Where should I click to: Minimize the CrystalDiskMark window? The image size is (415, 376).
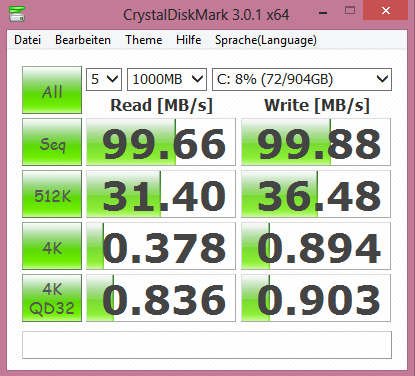point(323,13)
